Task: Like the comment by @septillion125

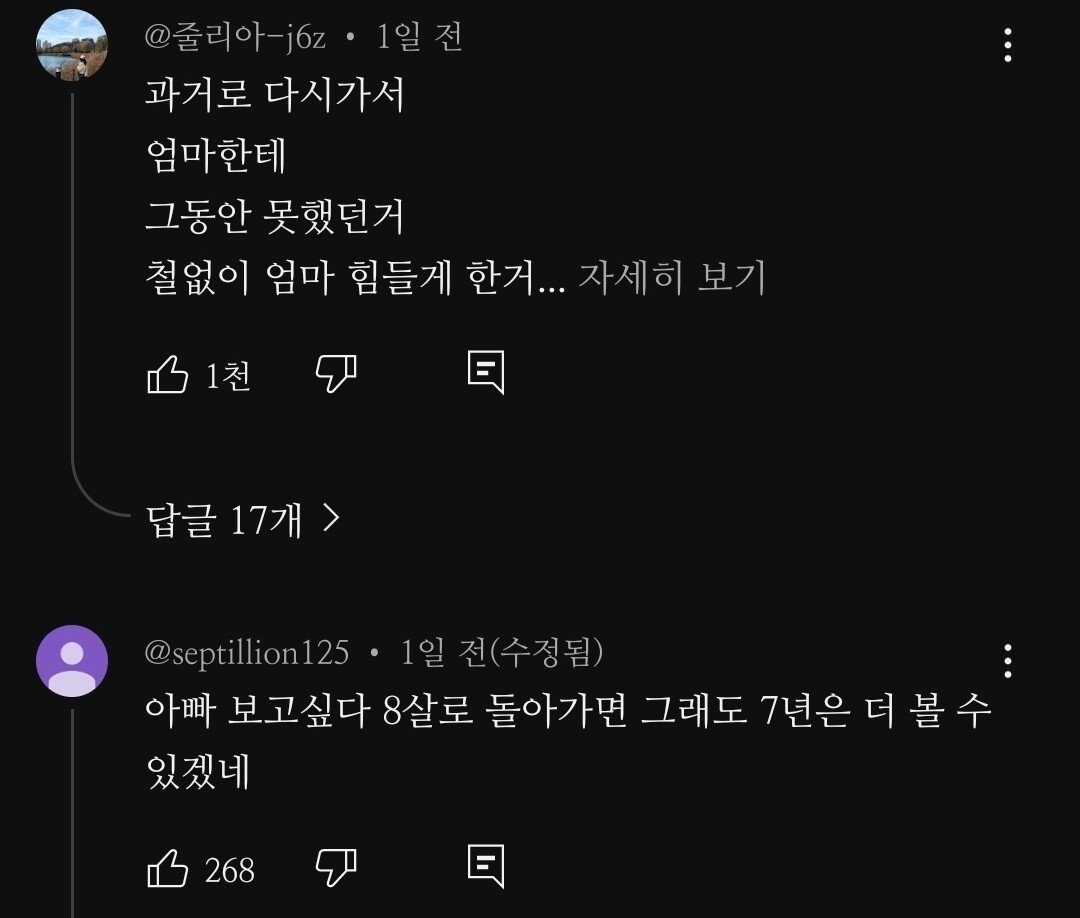Action: 167,867
